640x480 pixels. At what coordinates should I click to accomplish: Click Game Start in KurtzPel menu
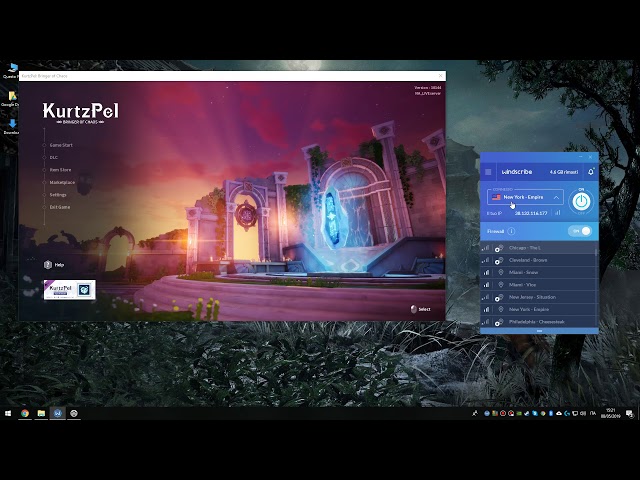pyautogui.click(x=61, y=145)
